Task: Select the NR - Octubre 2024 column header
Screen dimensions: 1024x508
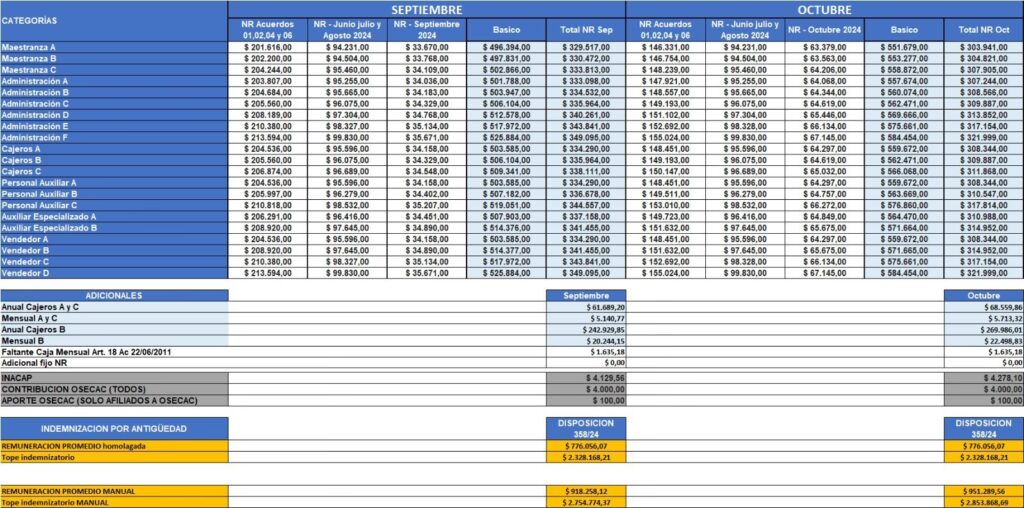Action: pos(824,30)
